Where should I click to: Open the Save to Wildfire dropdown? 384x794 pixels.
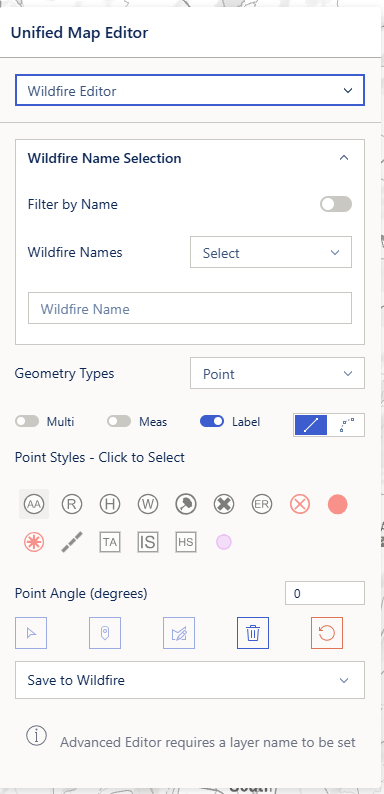pyautogui.click(x=190, y=680)
